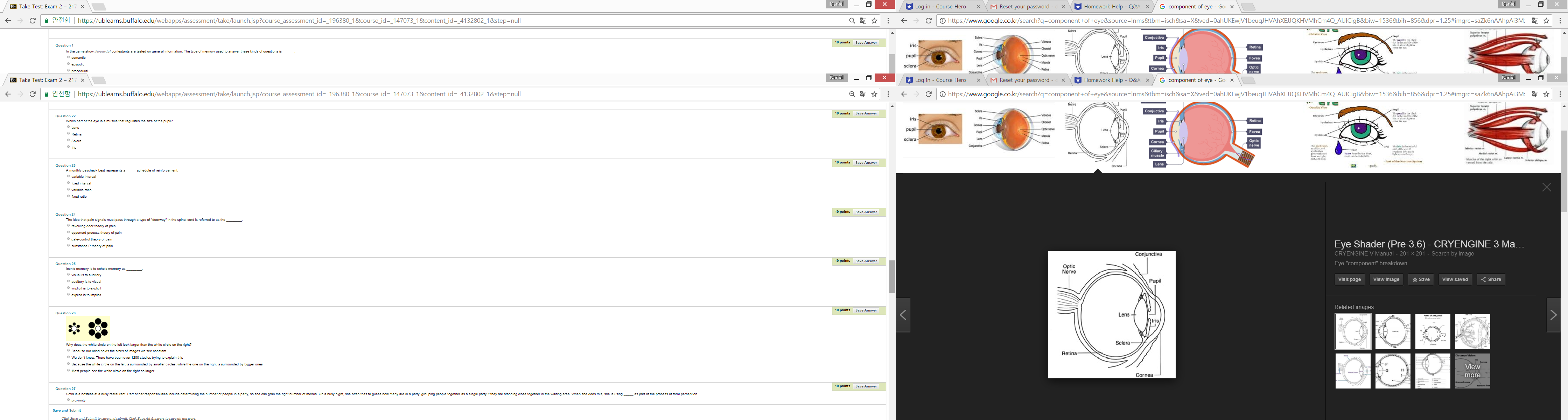Choose fixed interval for Question 23

click(x=69, y=183)
